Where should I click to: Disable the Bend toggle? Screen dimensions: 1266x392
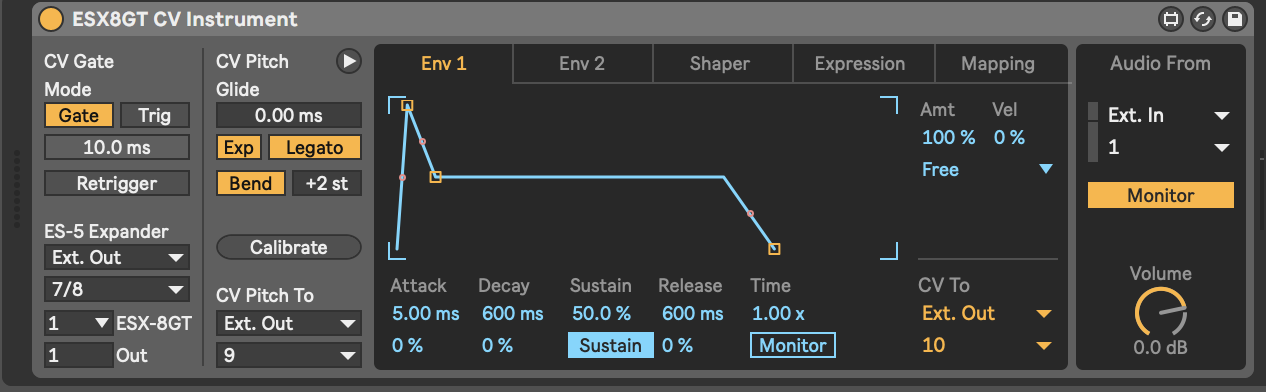tap(250, 184)
